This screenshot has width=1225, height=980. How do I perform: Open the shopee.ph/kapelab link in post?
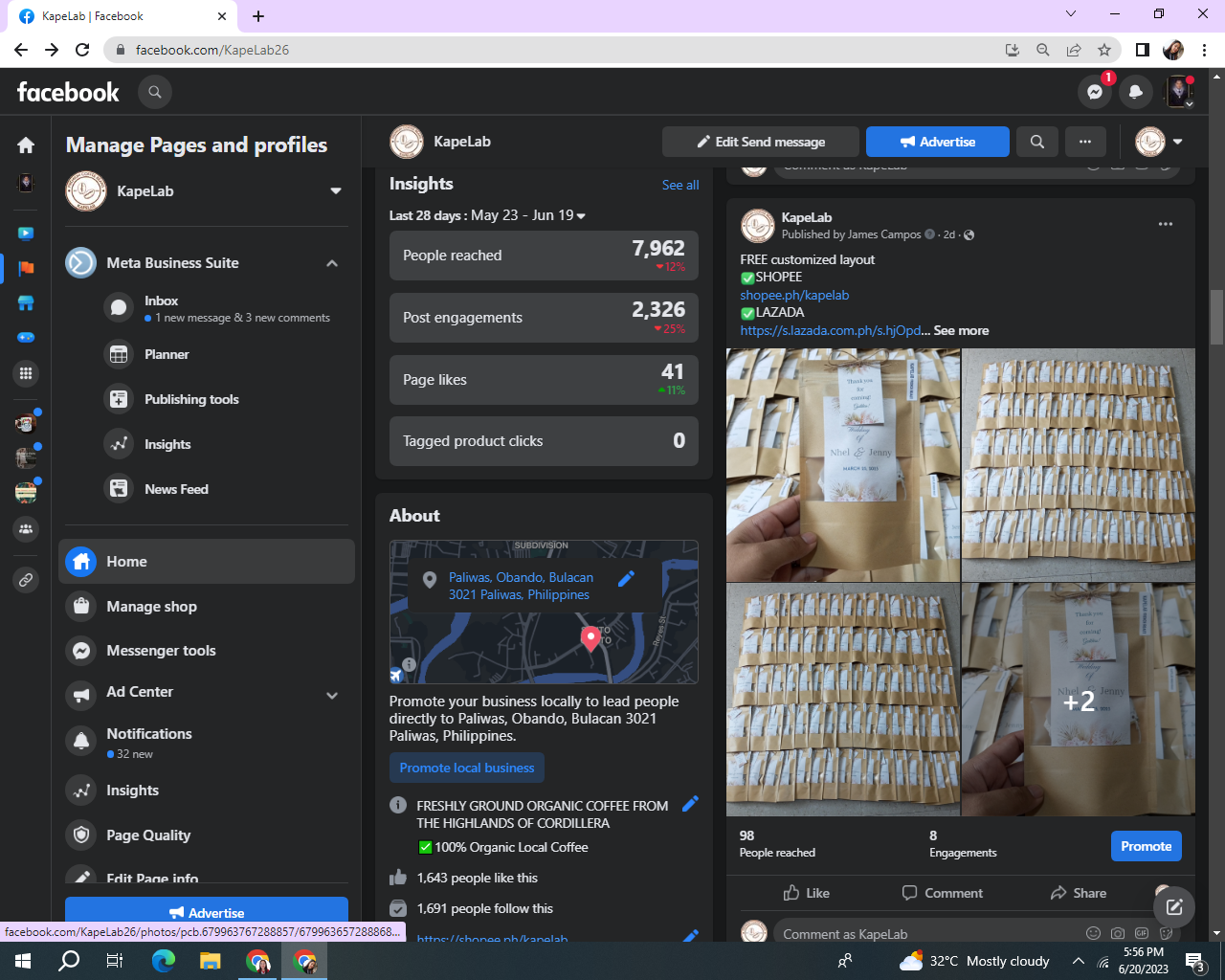pos(794,295)
